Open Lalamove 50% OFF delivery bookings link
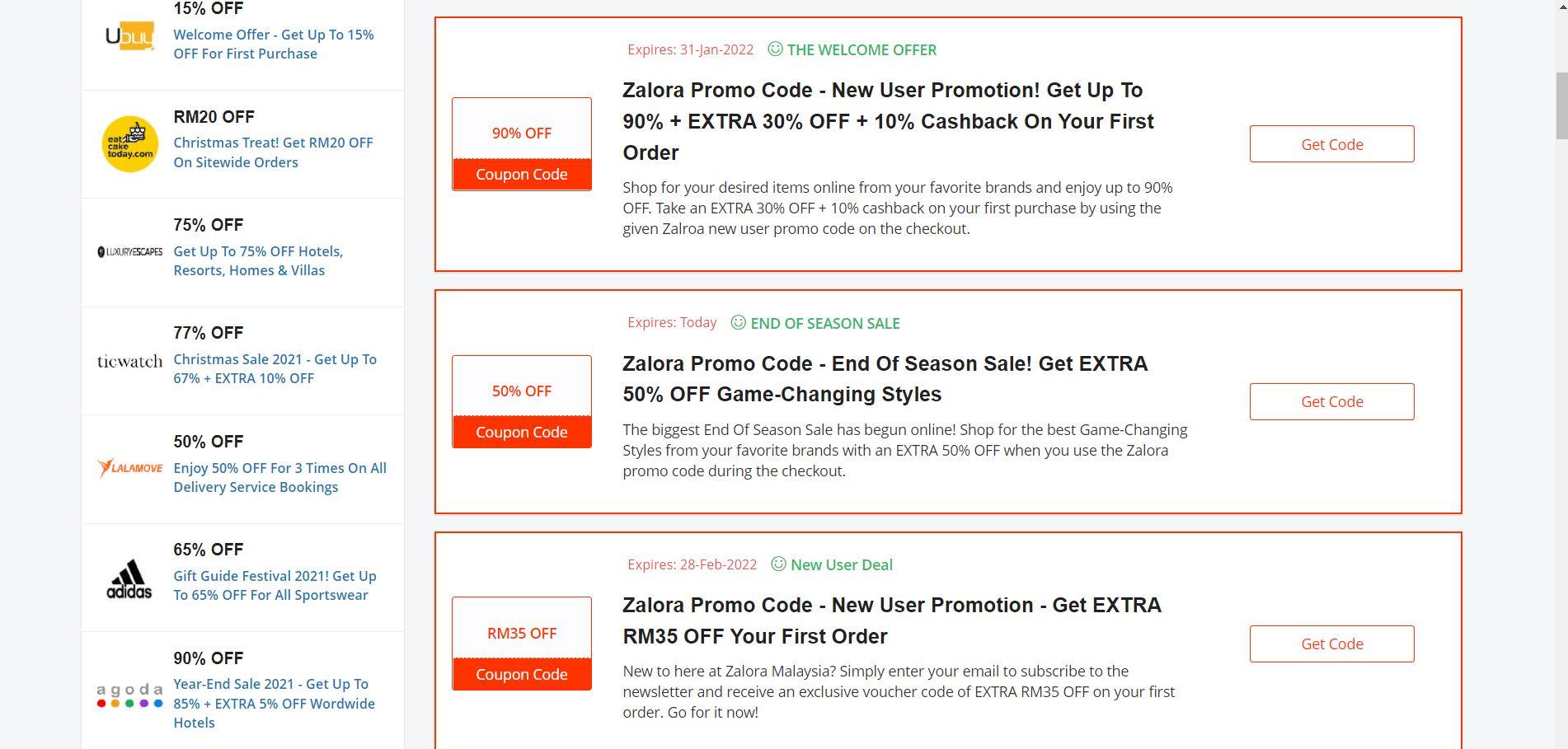 pyautogui.click(x=279, y=477)
